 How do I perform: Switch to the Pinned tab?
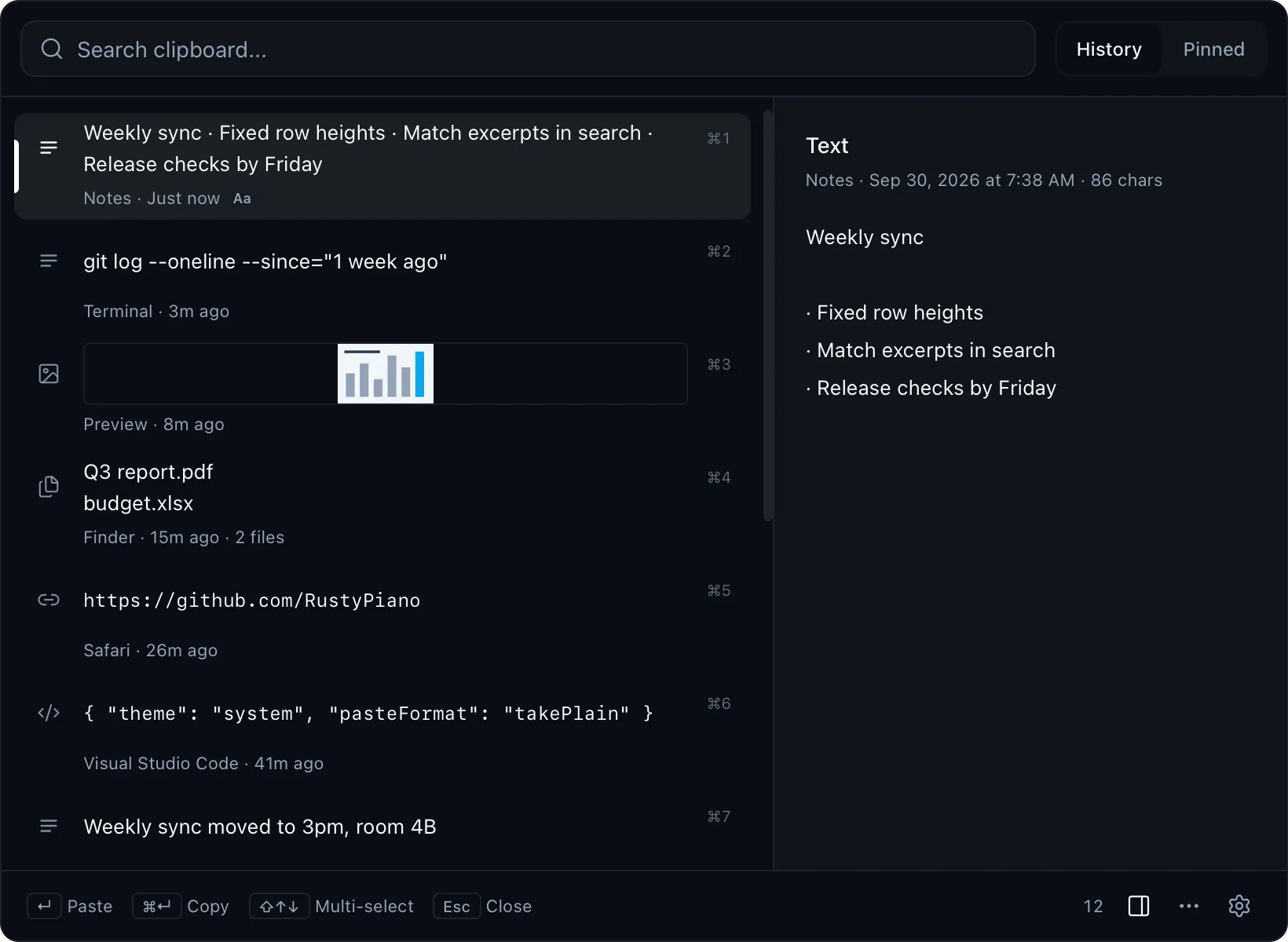coord(1213,49)
